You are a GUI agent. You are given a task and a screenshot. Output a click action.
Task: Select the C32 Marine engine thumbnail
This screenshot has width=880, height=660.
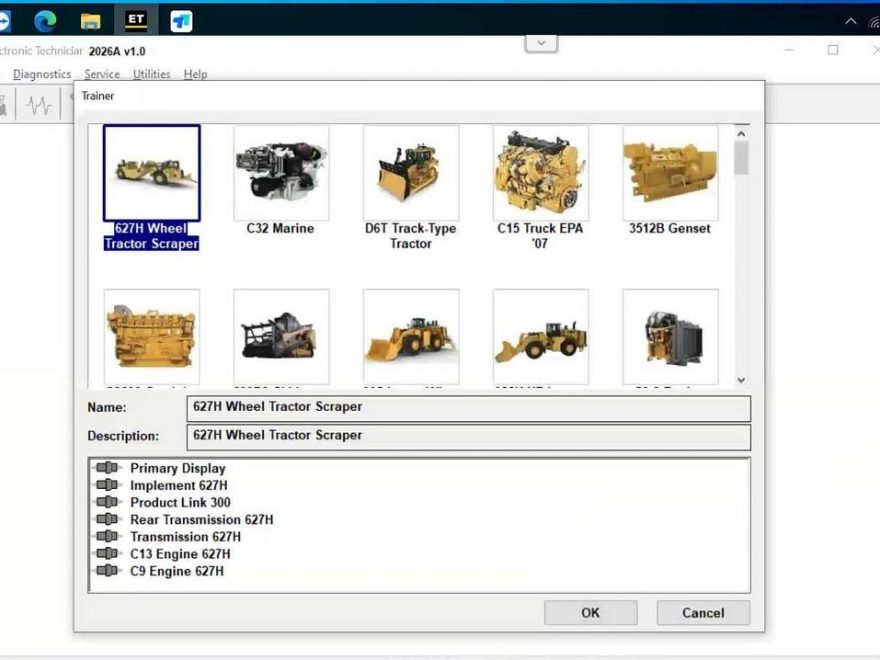[x=281, y=173]
